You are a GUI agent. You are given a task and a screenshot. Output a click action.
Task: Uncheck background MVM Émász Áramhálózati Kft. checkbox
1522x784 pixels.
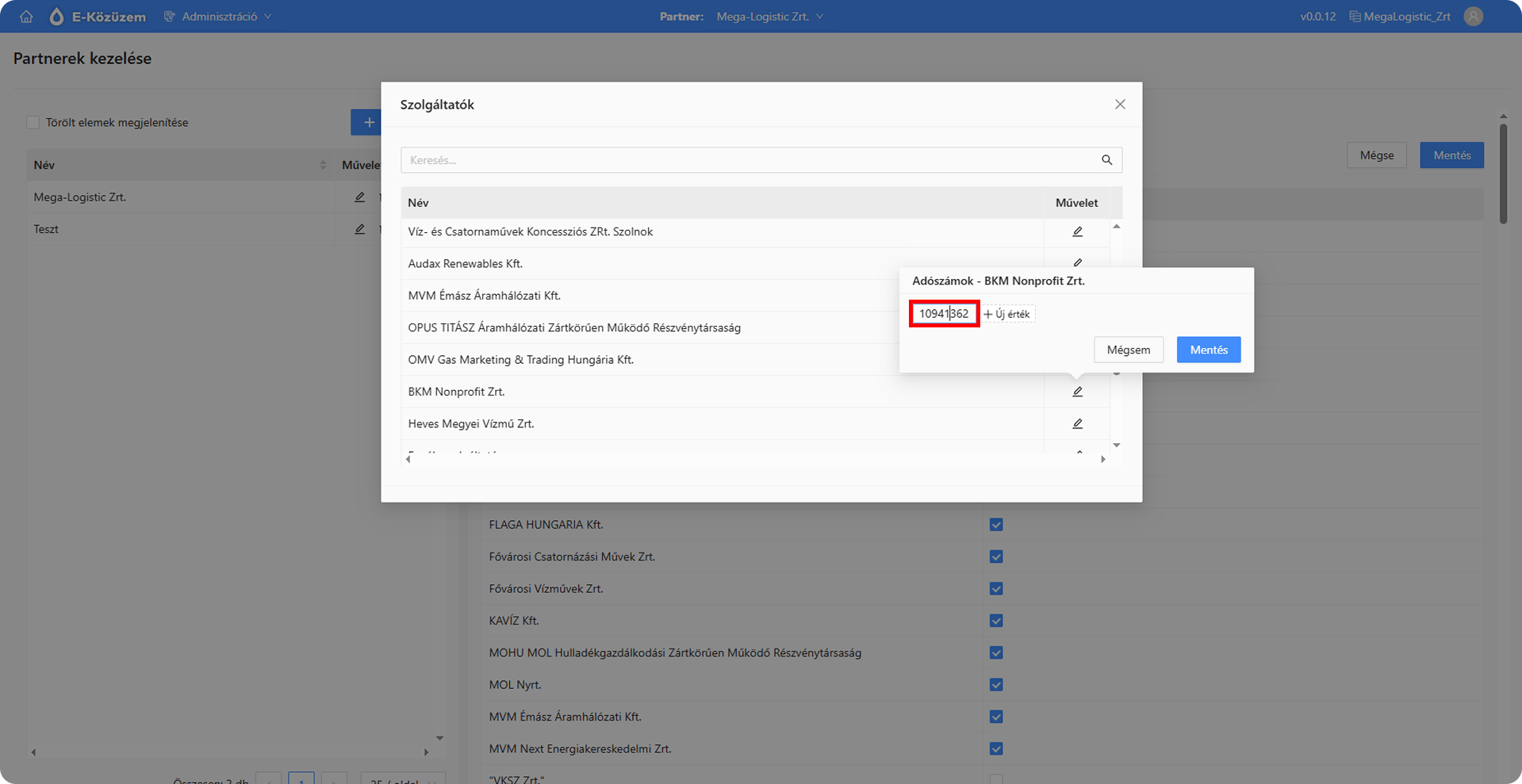click(x=996, y=717)
